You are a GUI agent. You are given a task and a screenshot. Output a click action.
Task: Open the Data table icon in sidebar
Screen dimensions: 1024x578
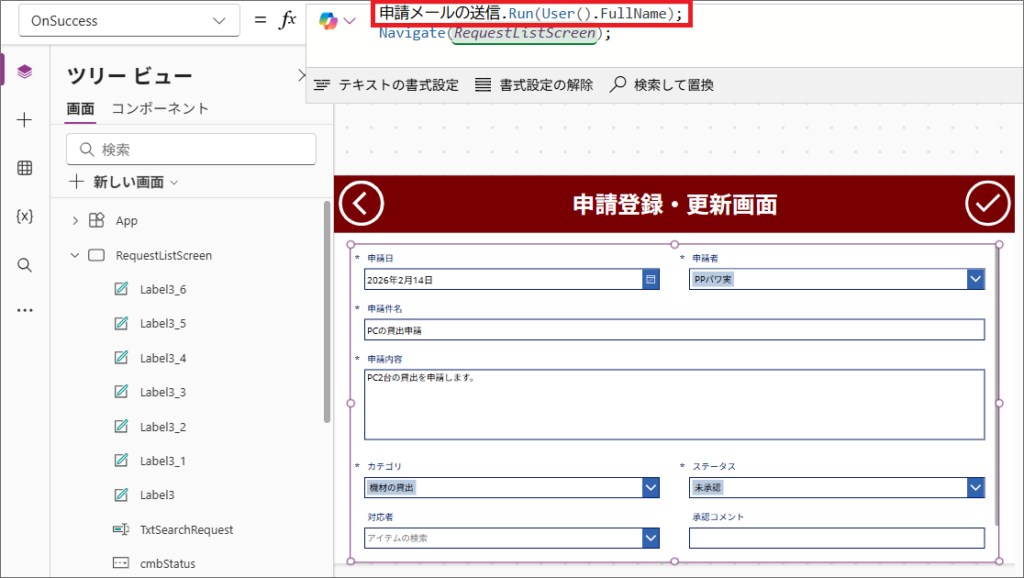(x=25, y=168)
